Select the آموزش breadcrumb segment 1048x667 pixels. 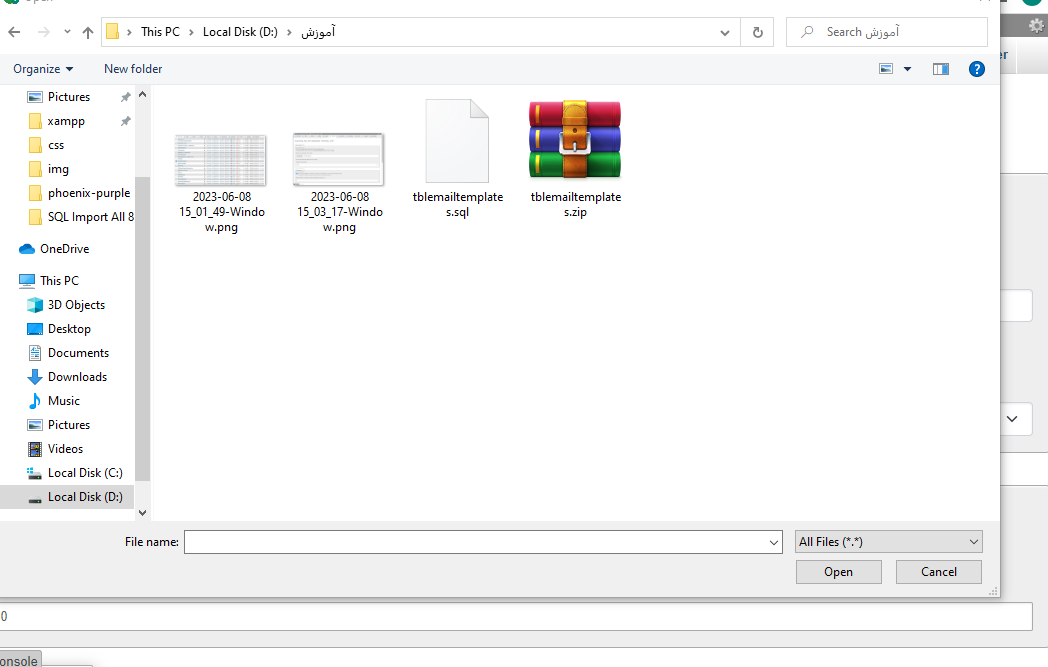point(317,31)
